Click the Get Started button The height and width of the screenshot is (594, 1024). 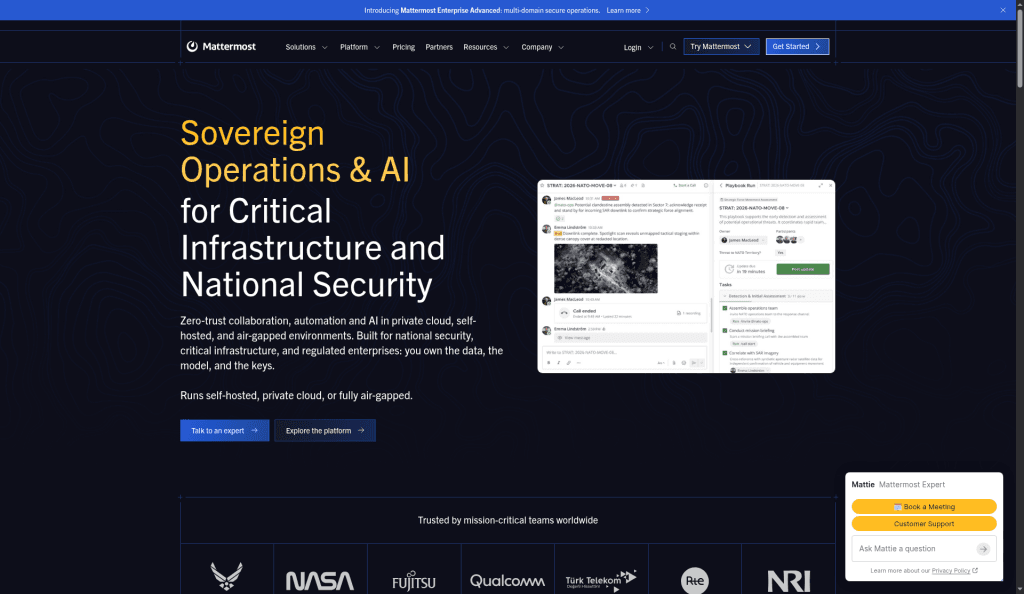click(x=797, y=46)
